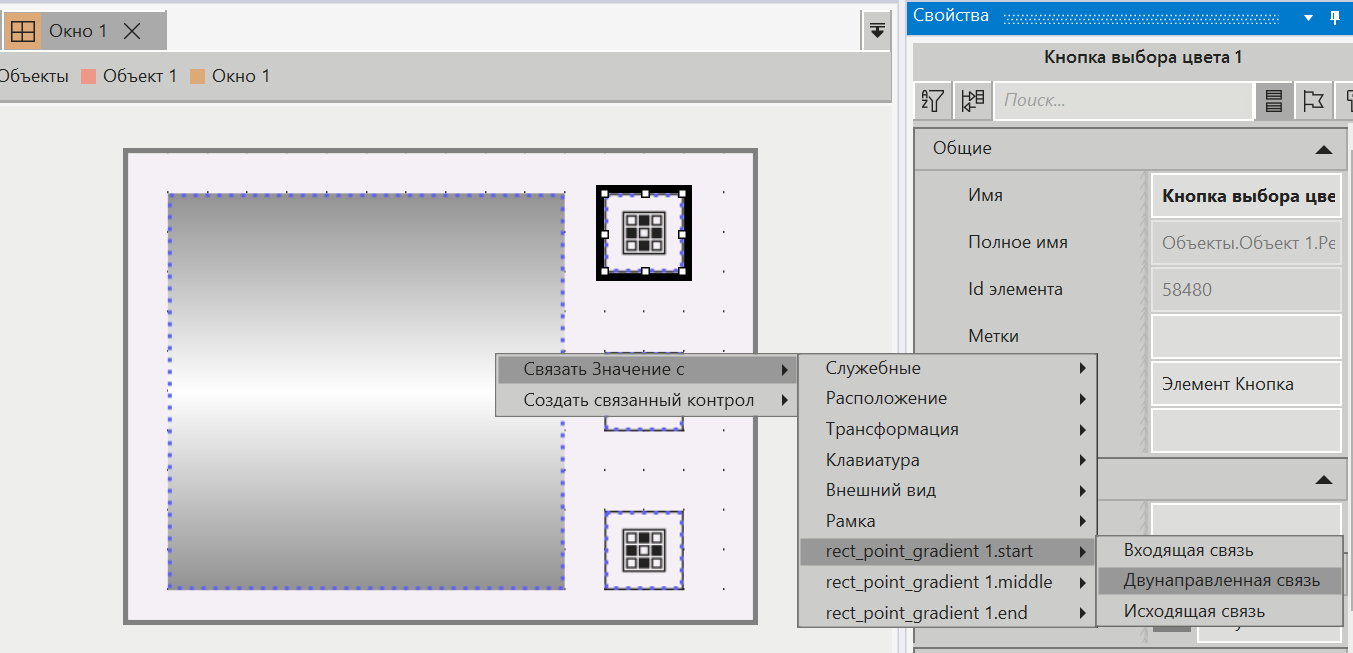Select the top color picker button on the canvas
This screenshot has width=1353, height=653.
click(643, 233)
